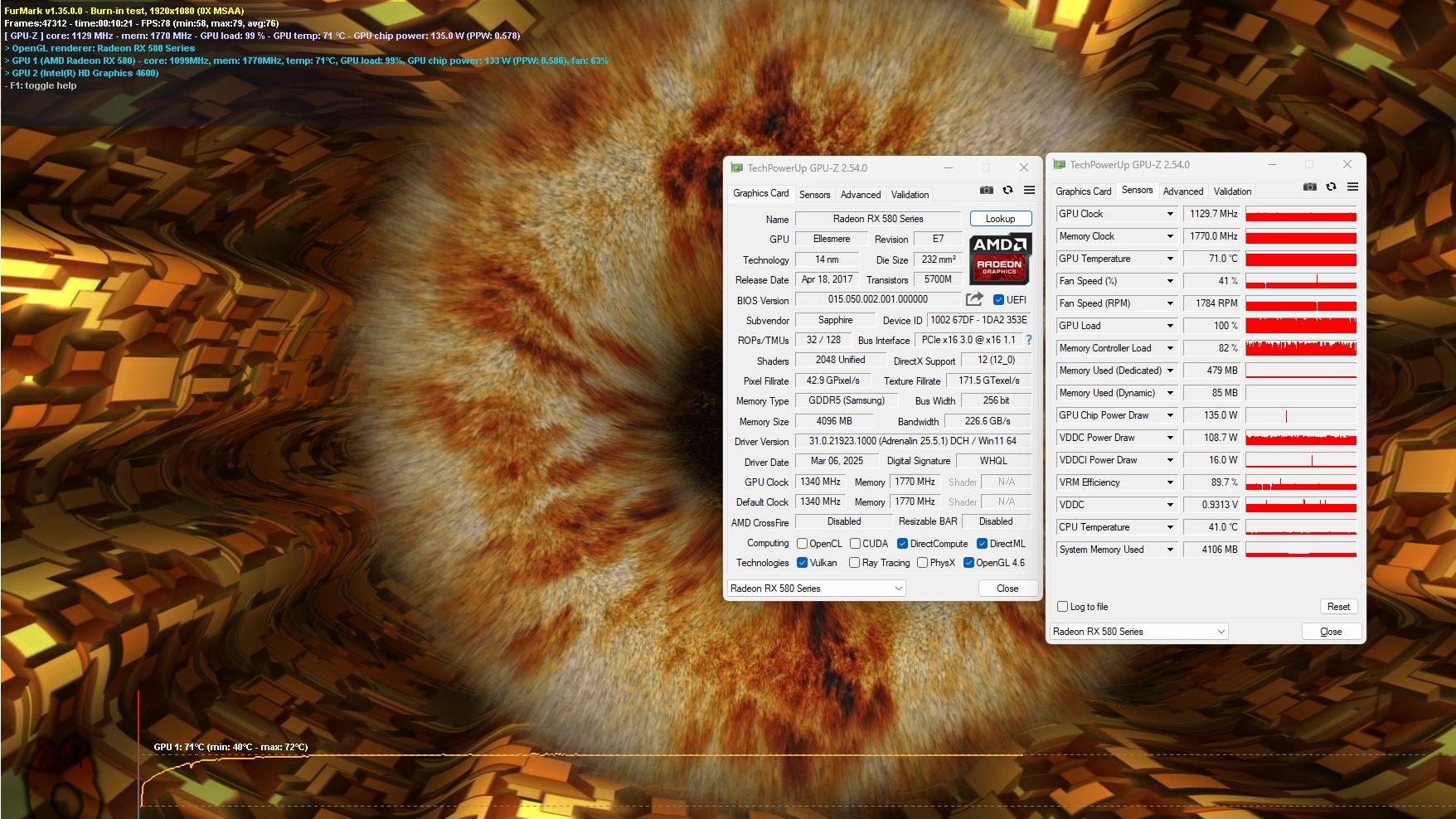Expand the GPU Temperature sensor dropdown

[x=1170, y=259]
